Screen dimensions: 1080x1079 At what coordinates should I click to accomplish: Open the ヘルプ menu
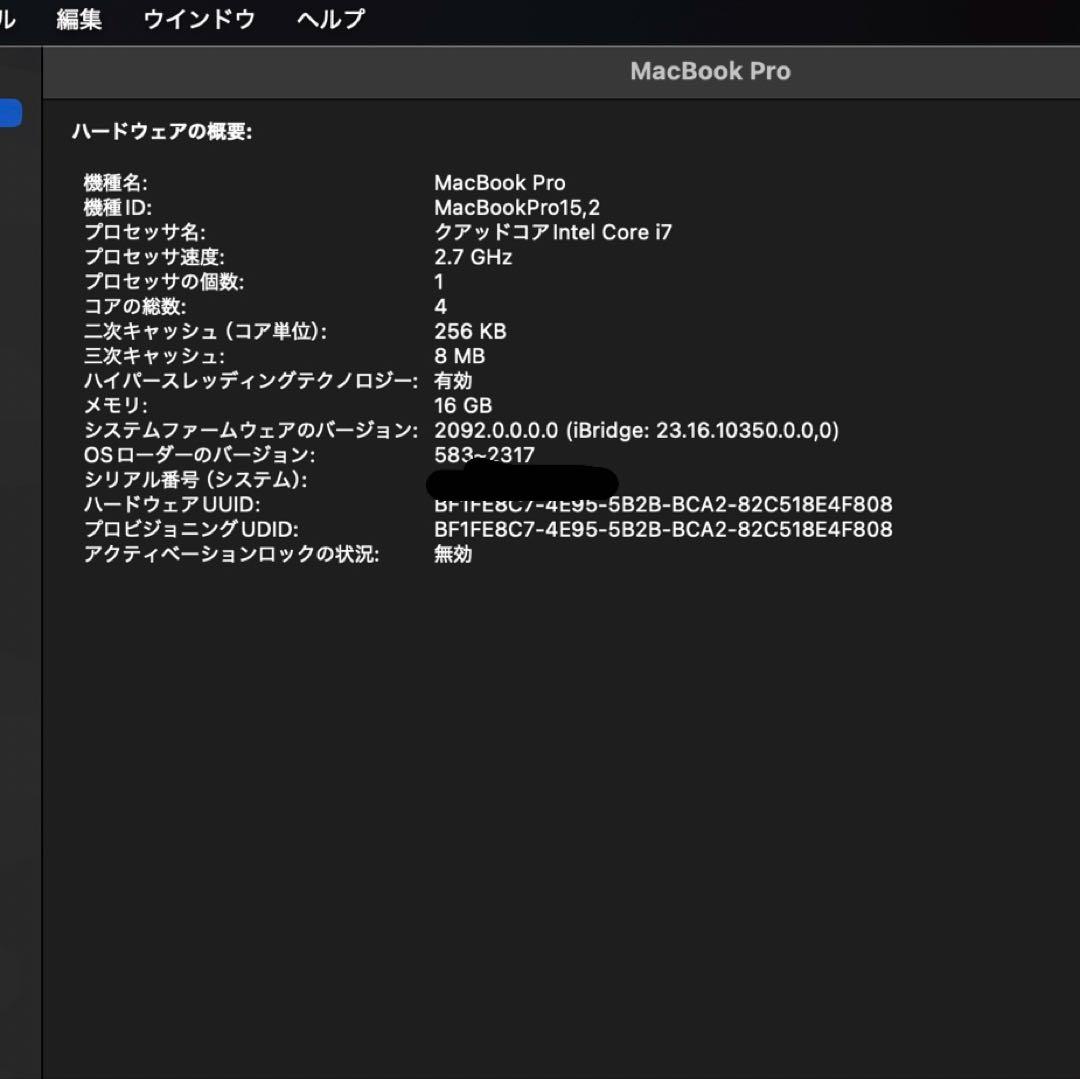pos(330,19)
